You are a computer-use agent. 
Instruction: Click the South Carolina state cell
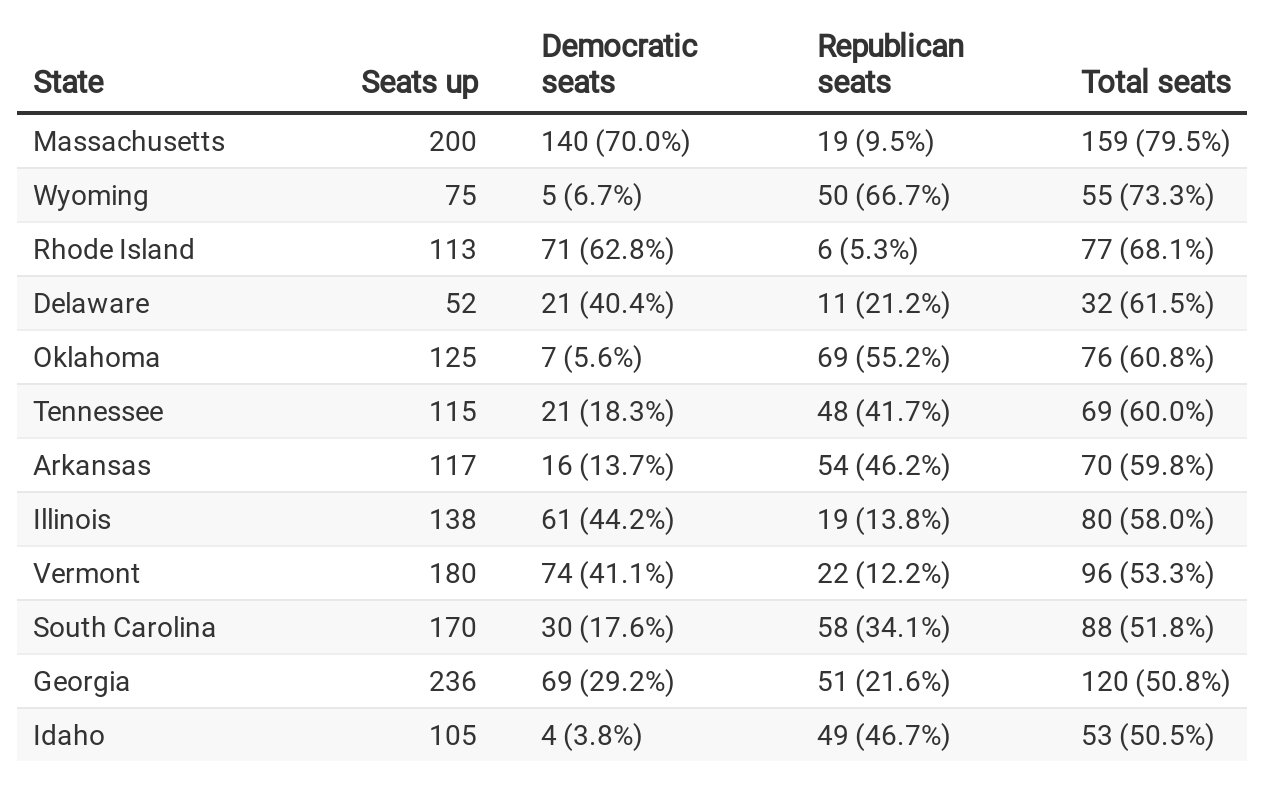tap(124, 628)
